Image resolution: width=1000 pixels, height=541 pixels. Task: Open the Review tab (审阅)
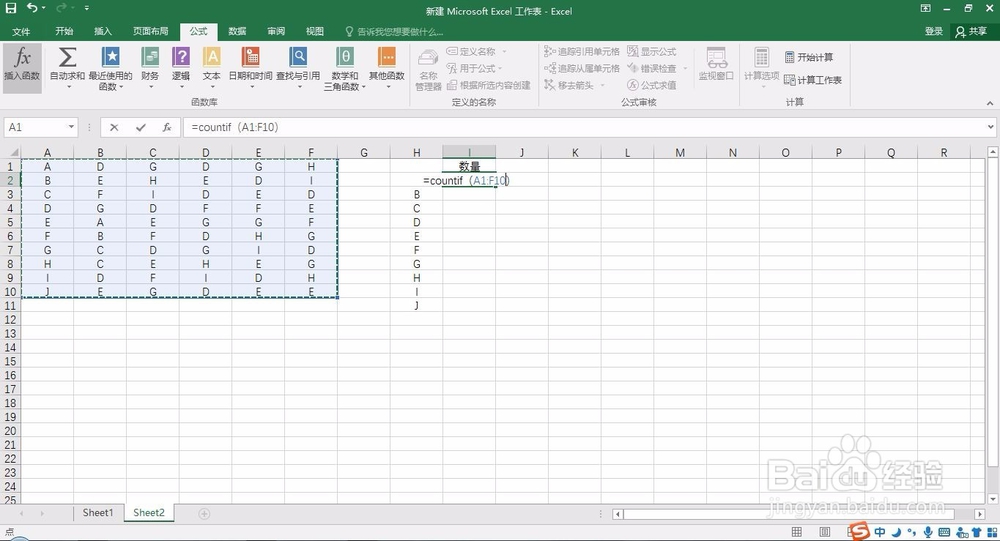pos(276,31)
